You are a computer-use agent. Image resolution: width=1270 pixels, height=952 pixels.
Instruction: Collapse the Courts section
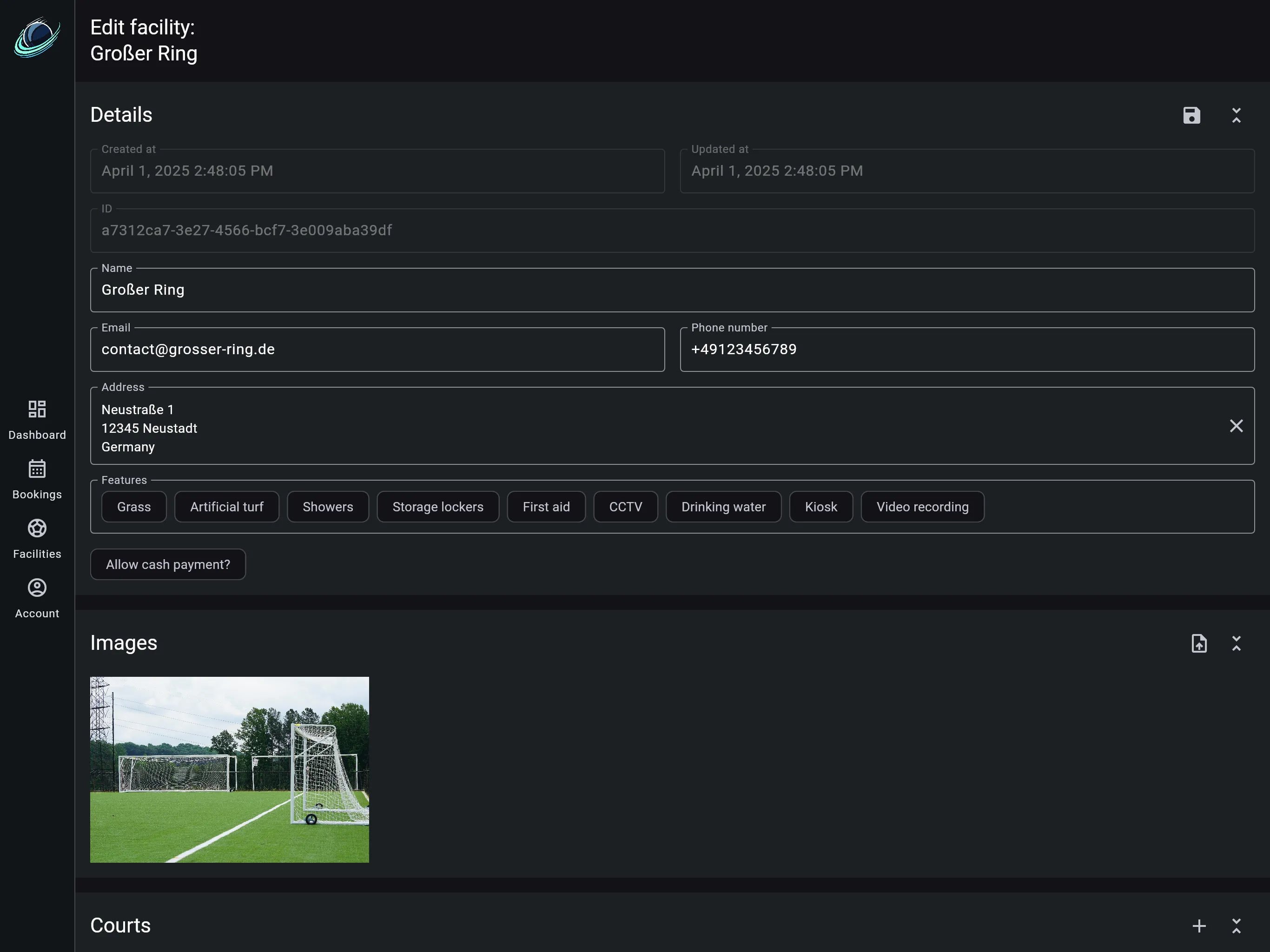1236,925
